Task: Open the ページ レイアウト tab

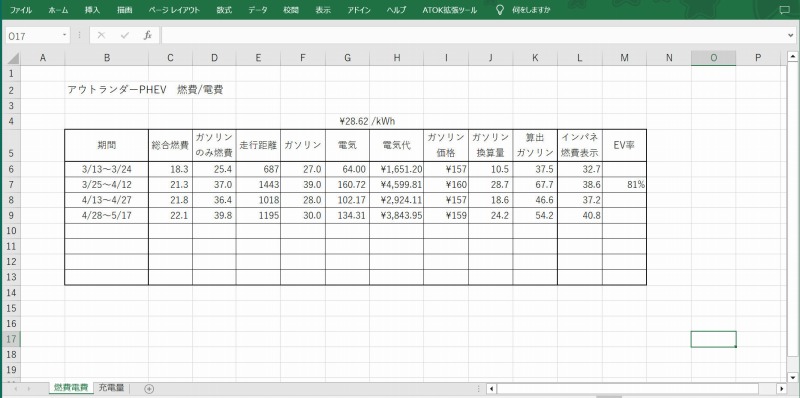Action: click(174, 10)
